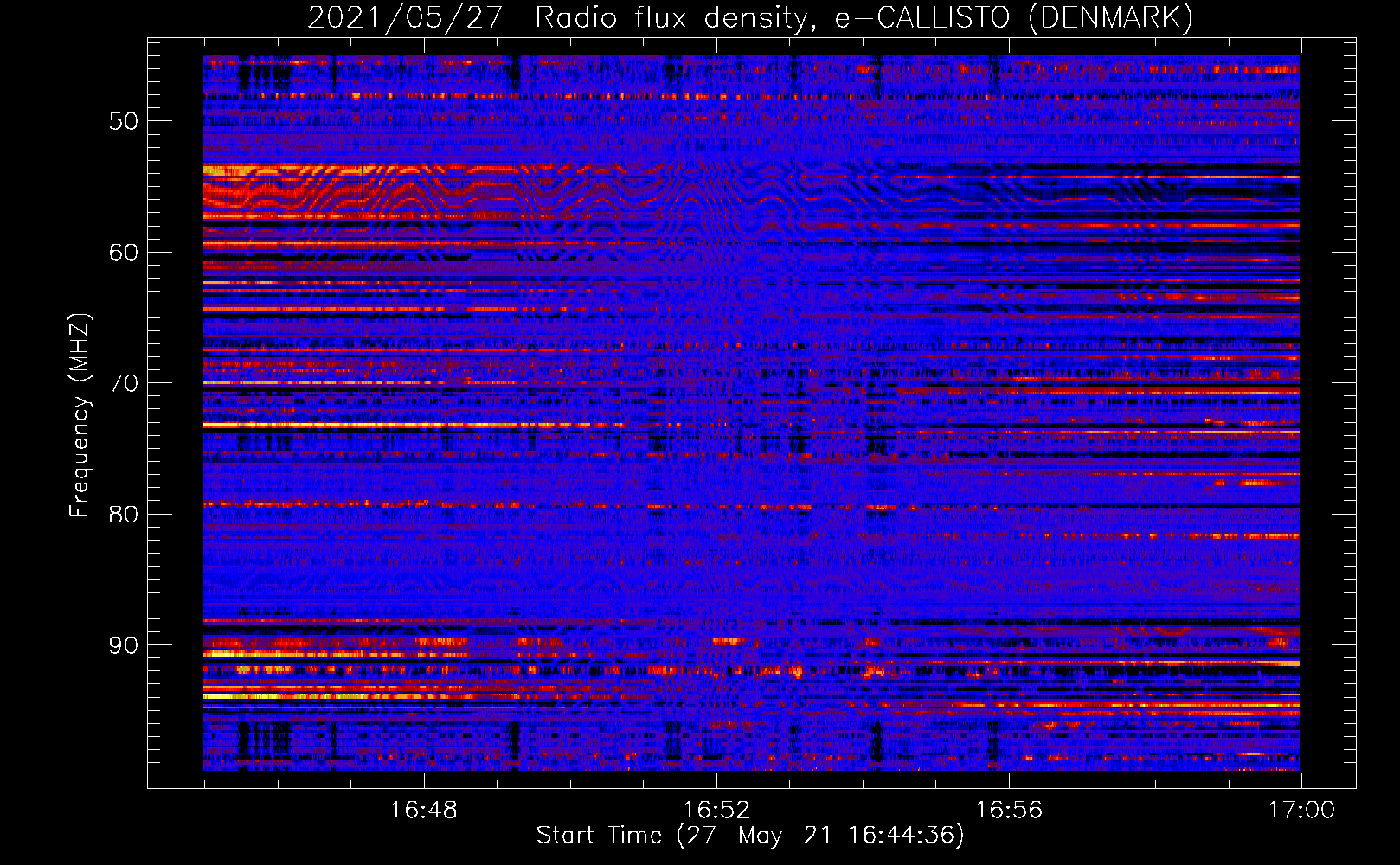Viewport: 1400px width, 865px height.
Task: Click the 60 frequency tick label
Action: (x=124, y=253)
